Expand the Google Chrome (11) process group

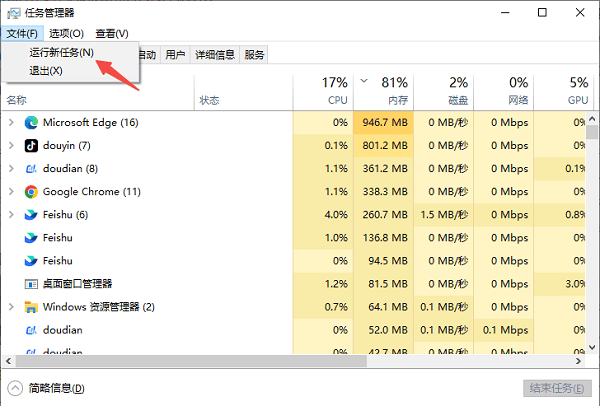11,191
